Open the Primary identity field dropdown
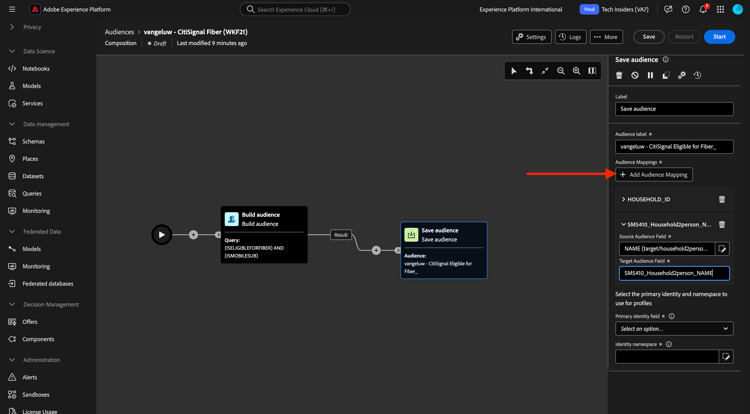 tap(674, 328)
